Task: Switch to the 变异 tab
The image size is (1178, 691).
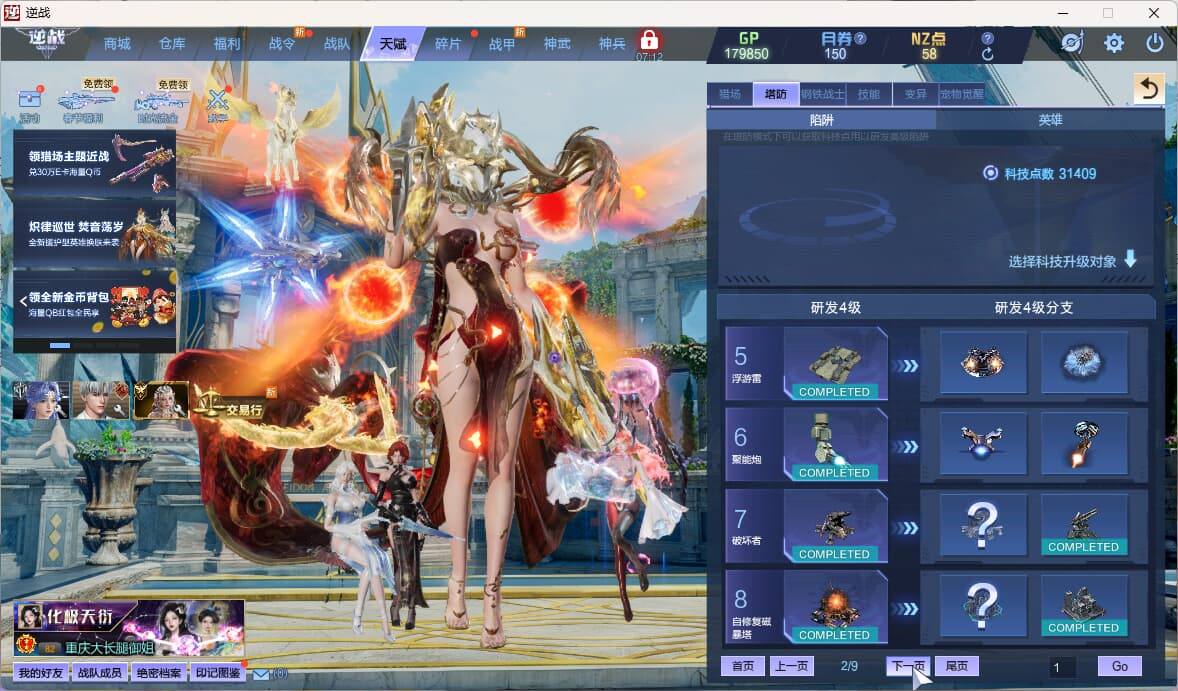Action: coord(915,94)
